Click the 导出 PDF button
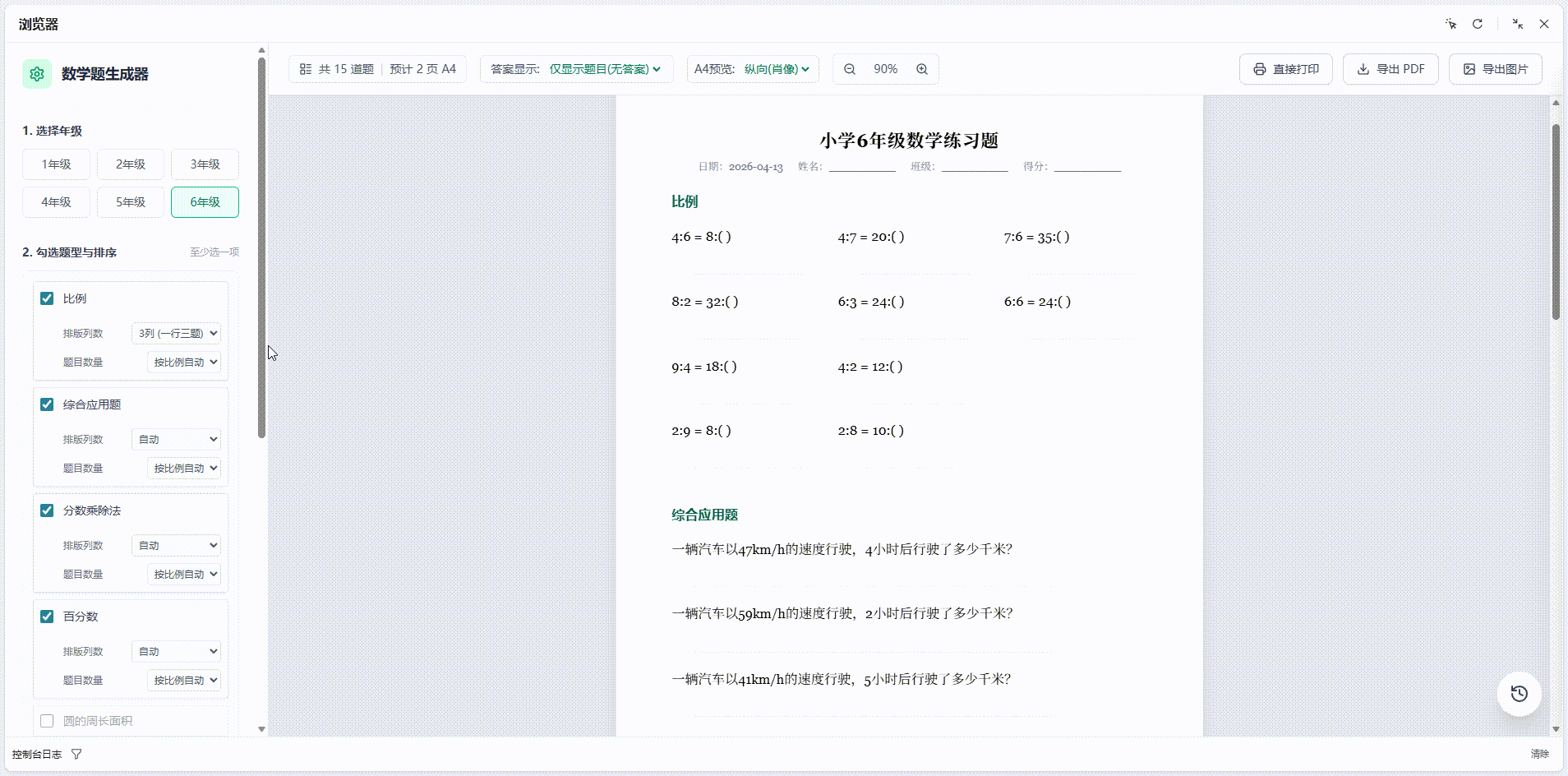The width and height of the screenshot is (1568, 776). [x=1390, y=69]
